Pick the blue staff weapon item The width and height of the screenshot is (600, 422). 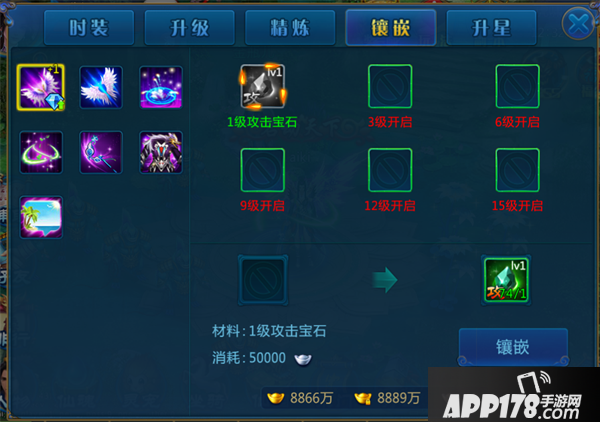[x=101, y=152]
